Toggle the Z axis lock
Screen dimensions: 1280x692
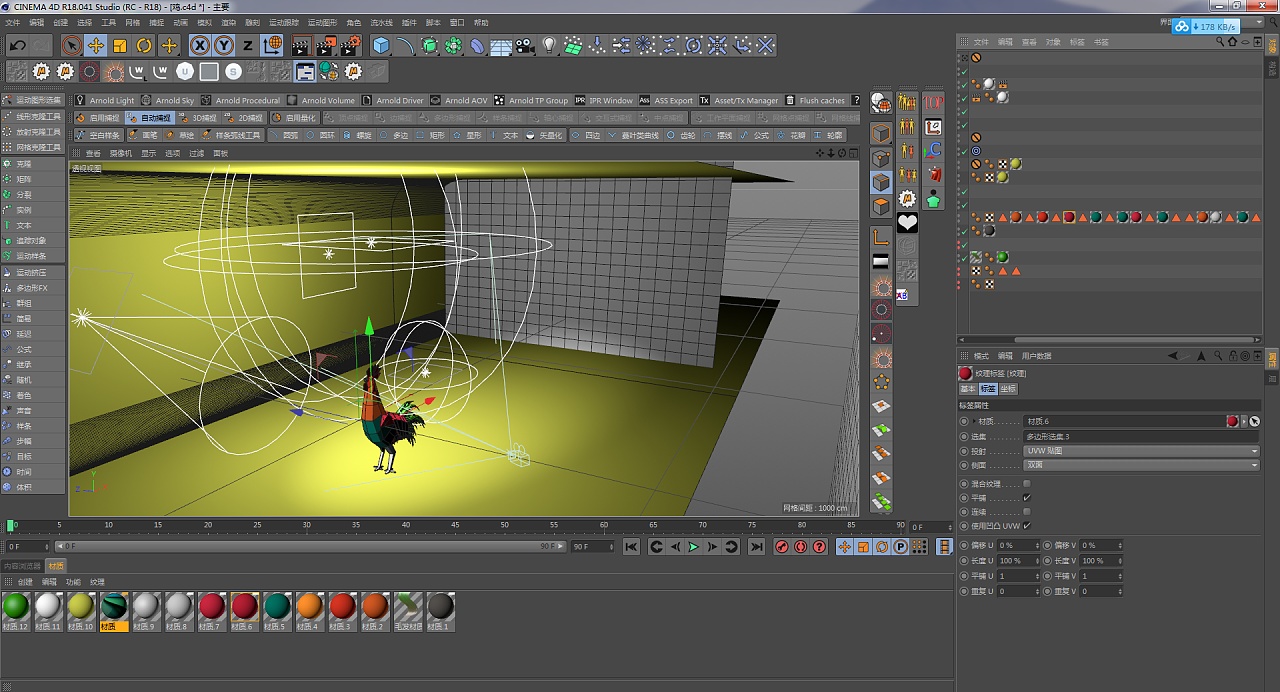(248, 45)
